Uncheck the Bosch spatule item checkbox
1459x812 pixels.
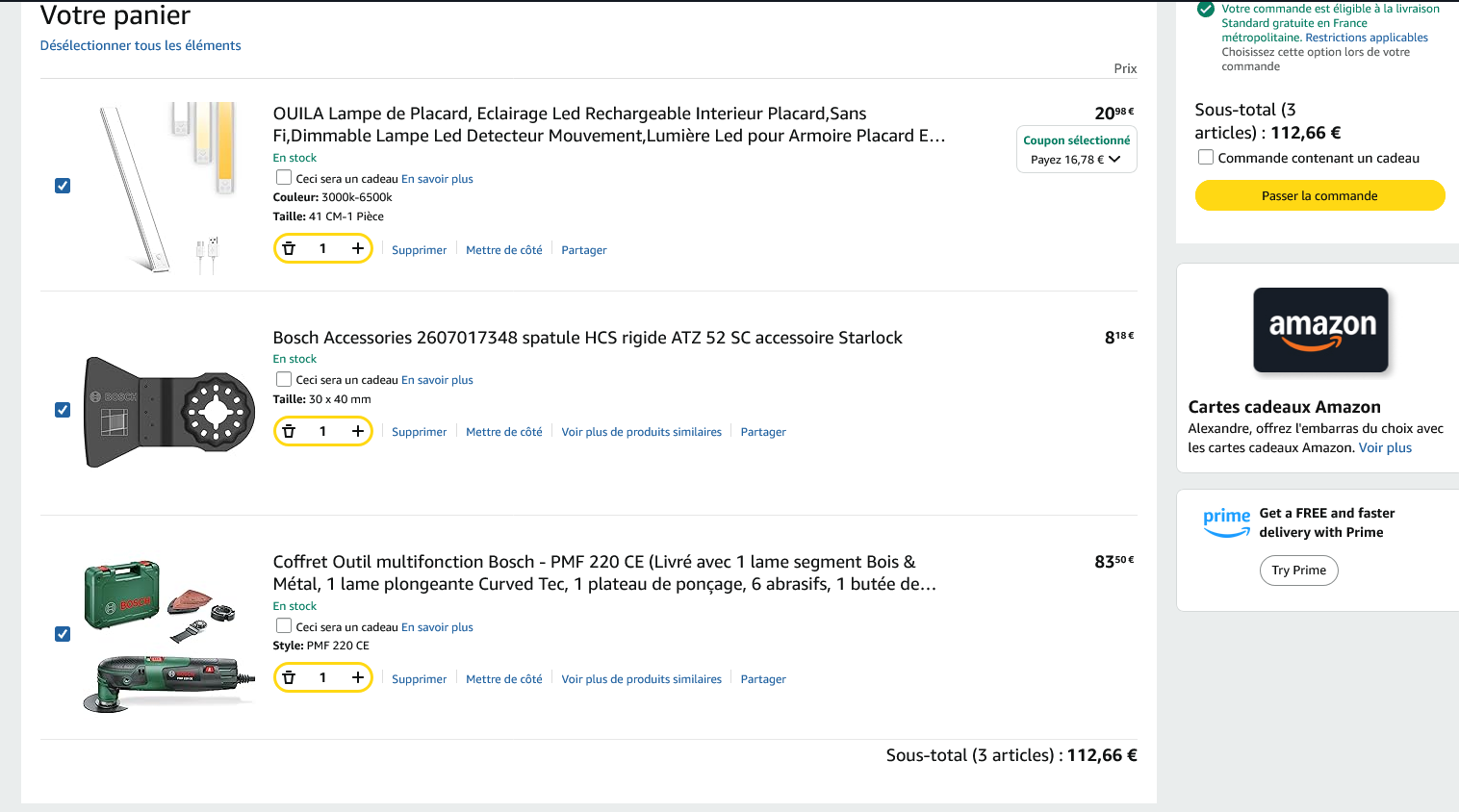[x=63, y=410]
